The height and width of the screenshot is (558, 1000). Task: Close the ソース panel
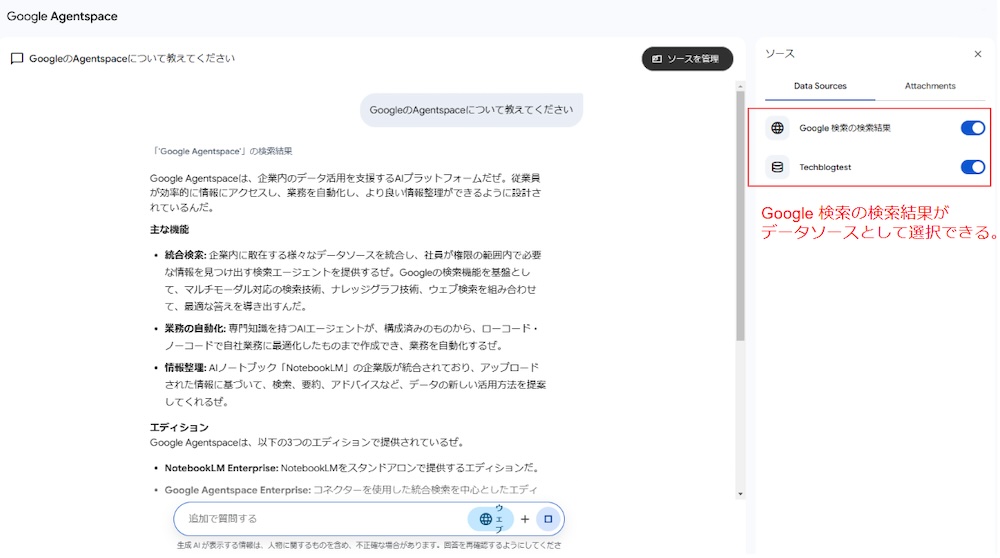click(x=977, y=54)
